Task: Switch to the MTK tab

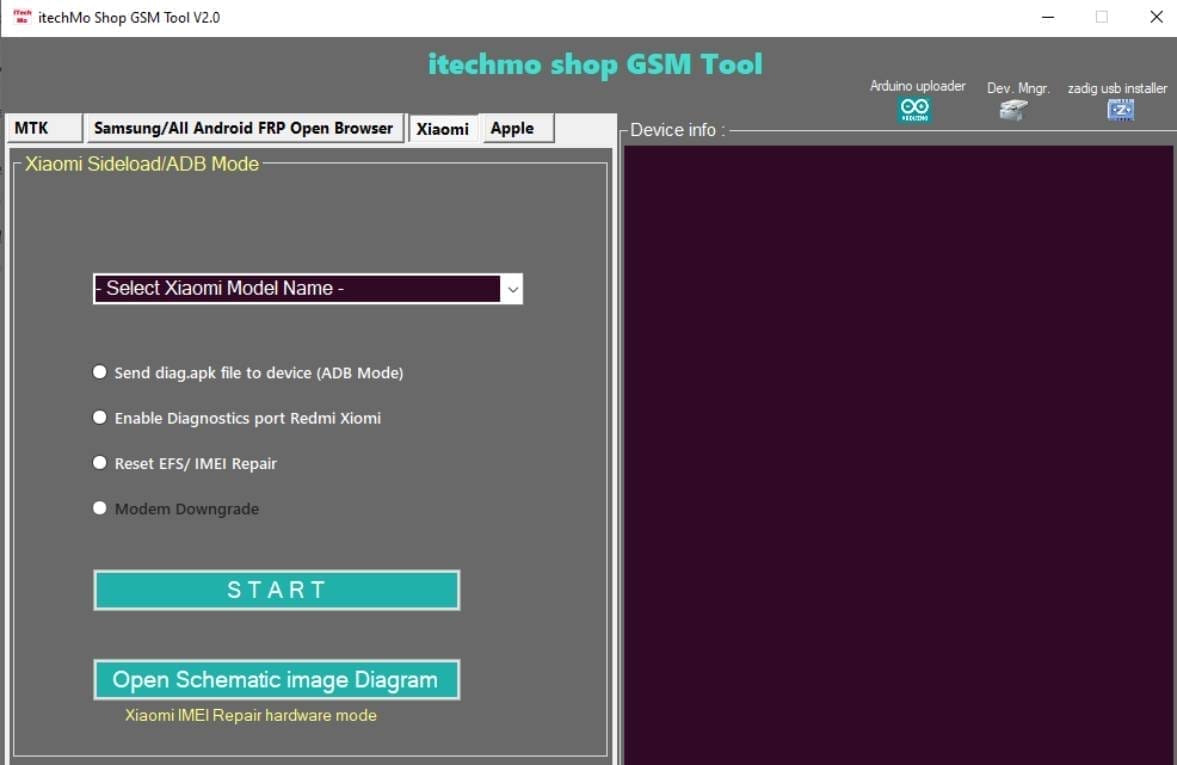Action: 30,128
